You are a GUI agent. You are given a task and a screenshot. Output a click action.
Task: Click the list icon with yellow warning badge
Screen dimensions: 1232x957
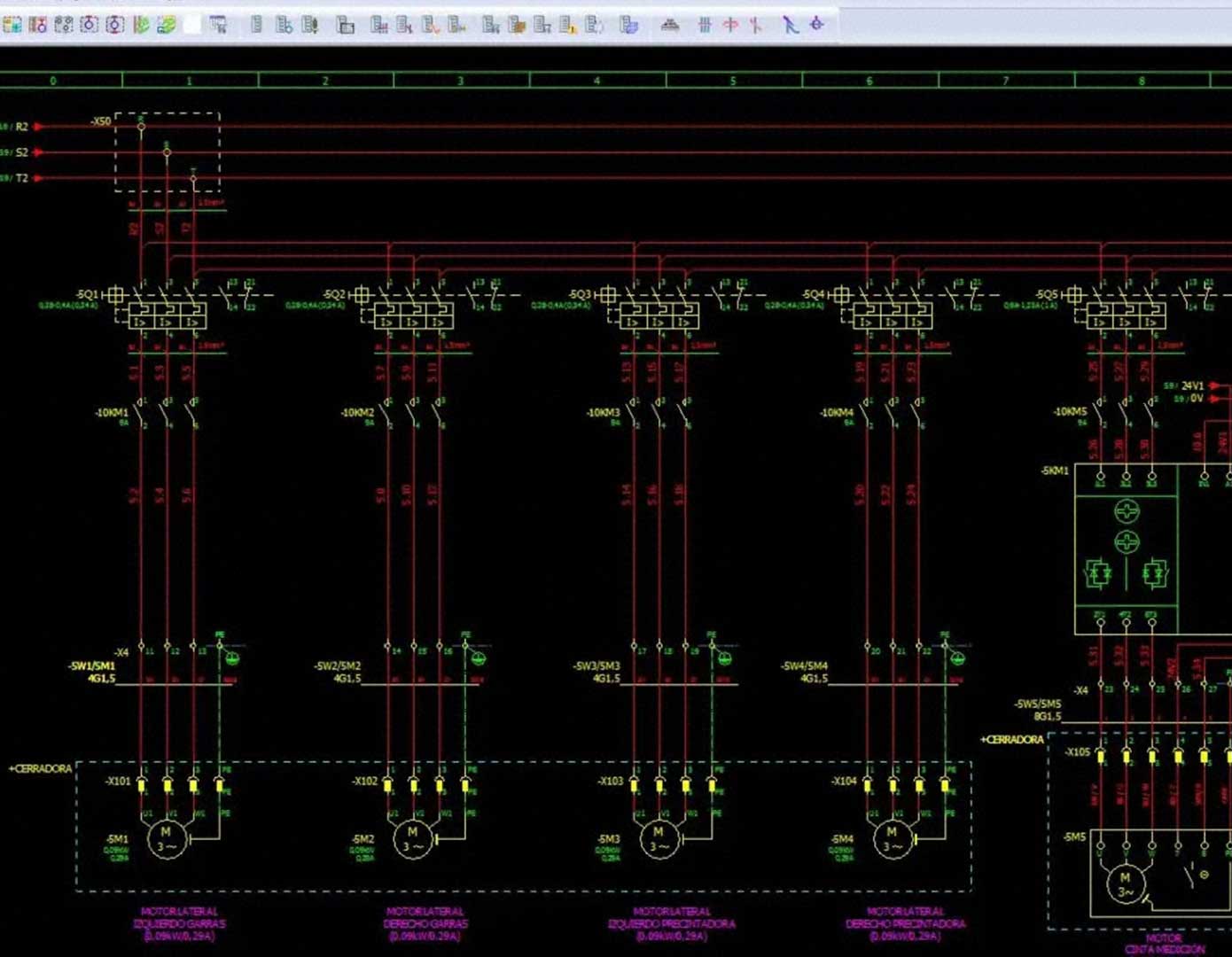point(568,25)
